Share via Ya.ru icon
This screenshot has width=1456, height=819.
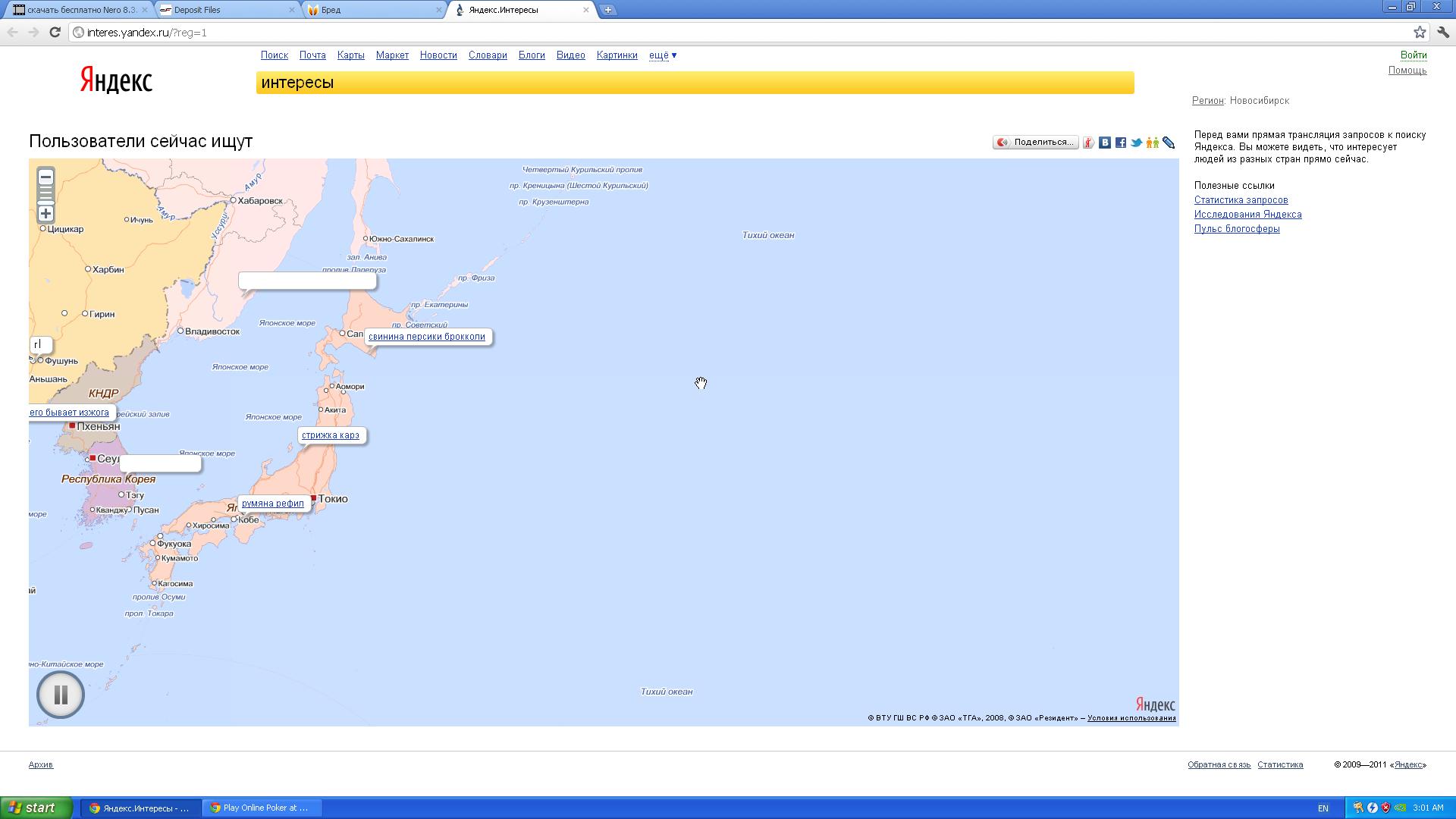pyautogui.click(x=1088, y=143)
